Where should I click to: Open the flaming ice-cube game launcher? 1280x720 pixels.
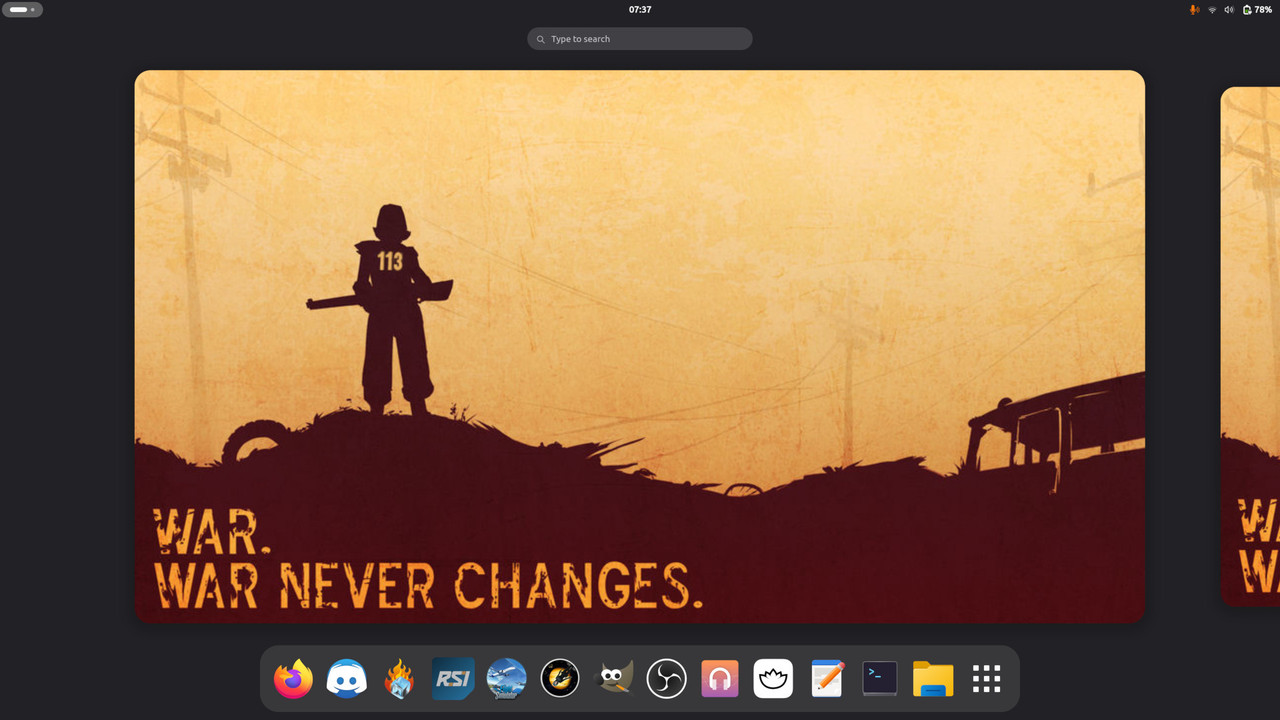pyautogui.click(x=399, y=678)
